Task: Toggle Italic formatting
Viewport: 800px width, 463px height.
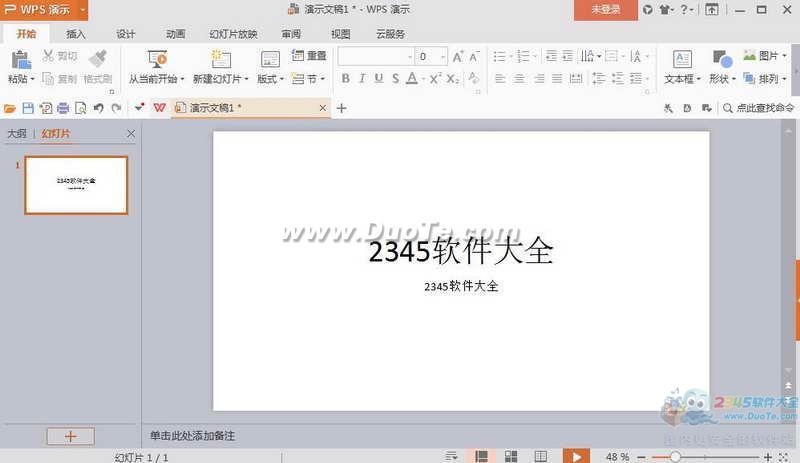Action: coord(362,79)
